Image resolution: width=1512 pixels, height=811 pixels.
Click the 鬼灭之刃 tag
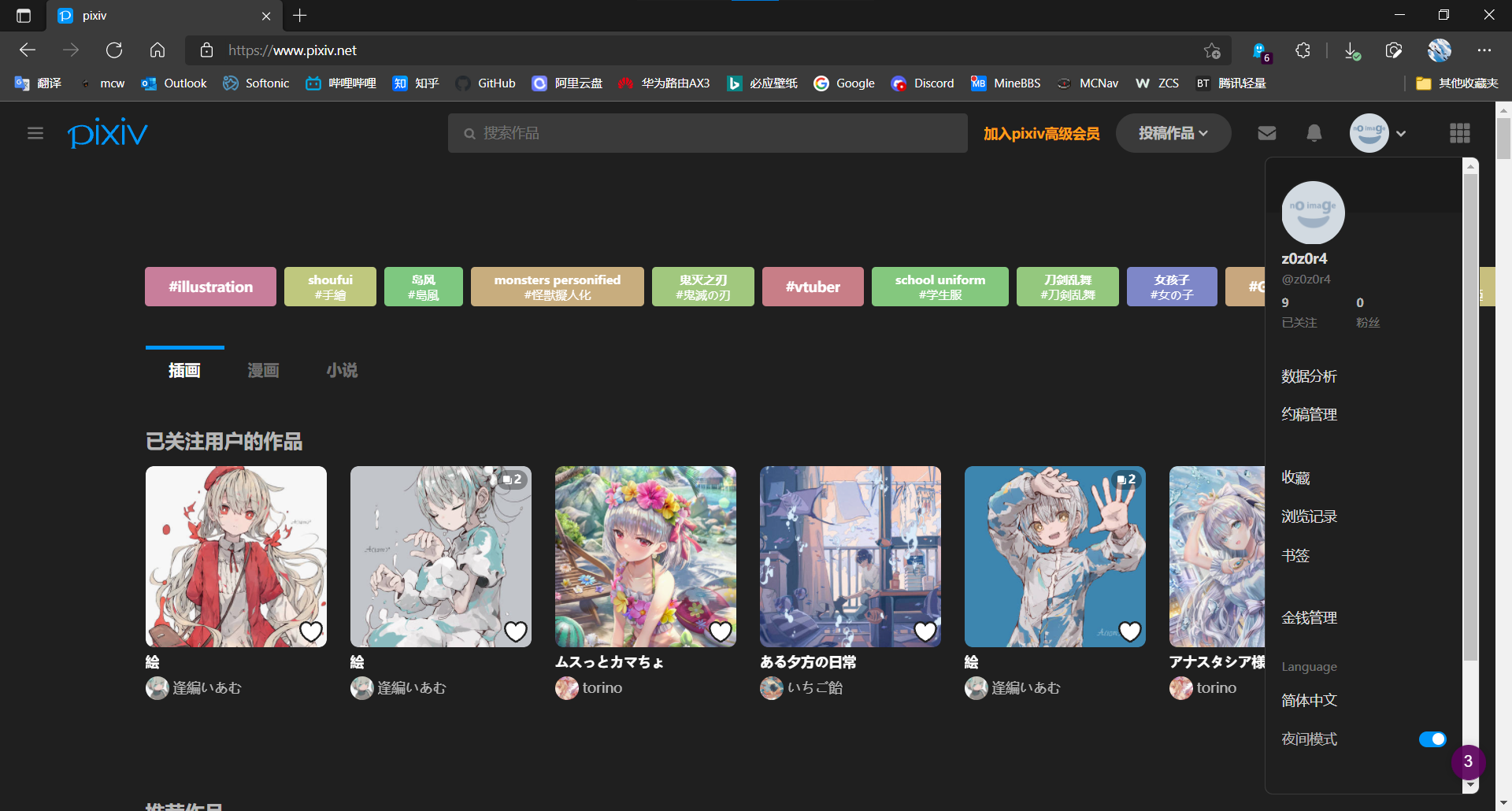(x=703, y=287)
